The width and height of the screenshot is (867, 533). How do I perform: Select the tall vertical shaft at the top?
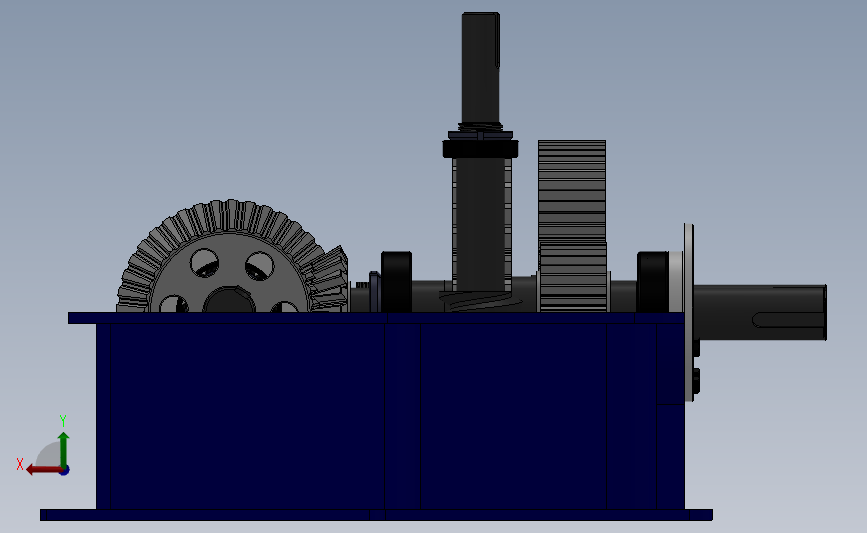point(480,69)
